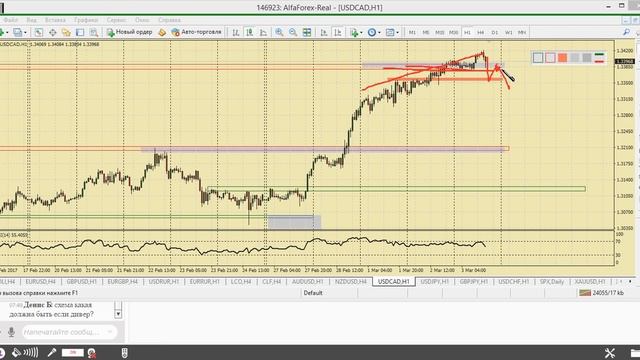
Task: Select the W1 timeframe button
Action: pyautogui.click(x=509, y=32)
